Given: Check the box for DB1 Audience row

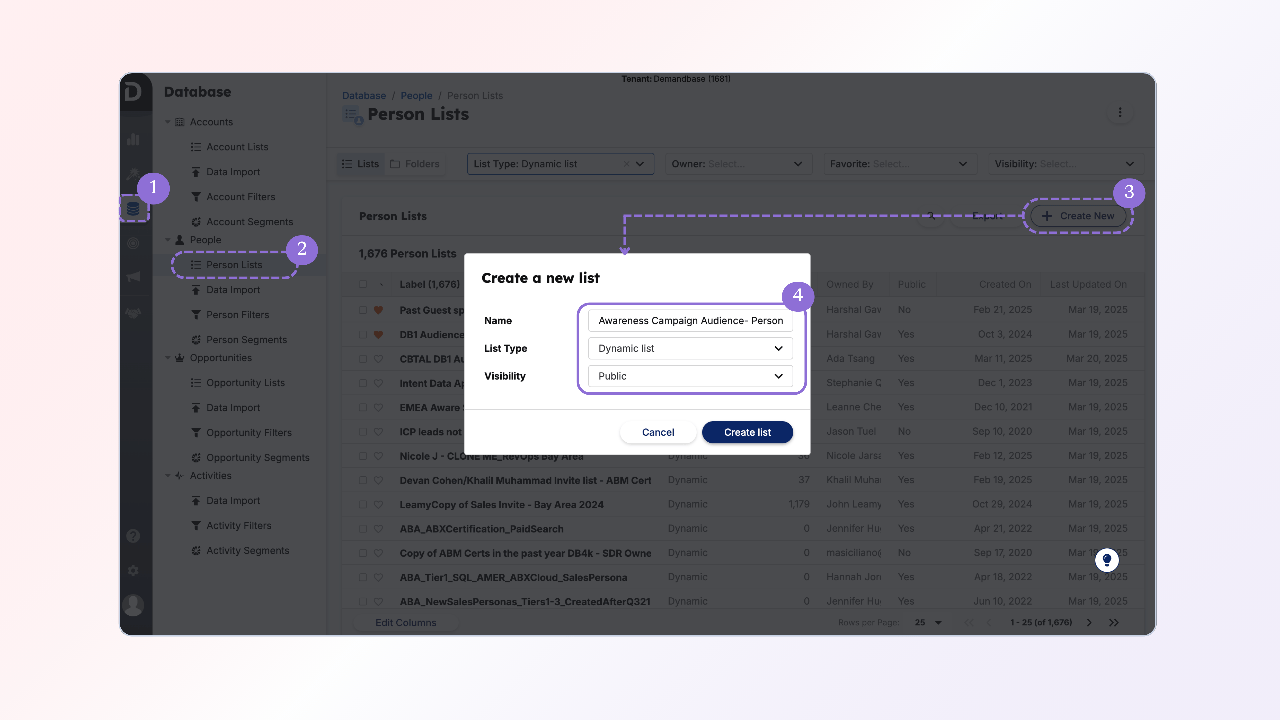Looking at the screenshot, I should click(363, 334).
